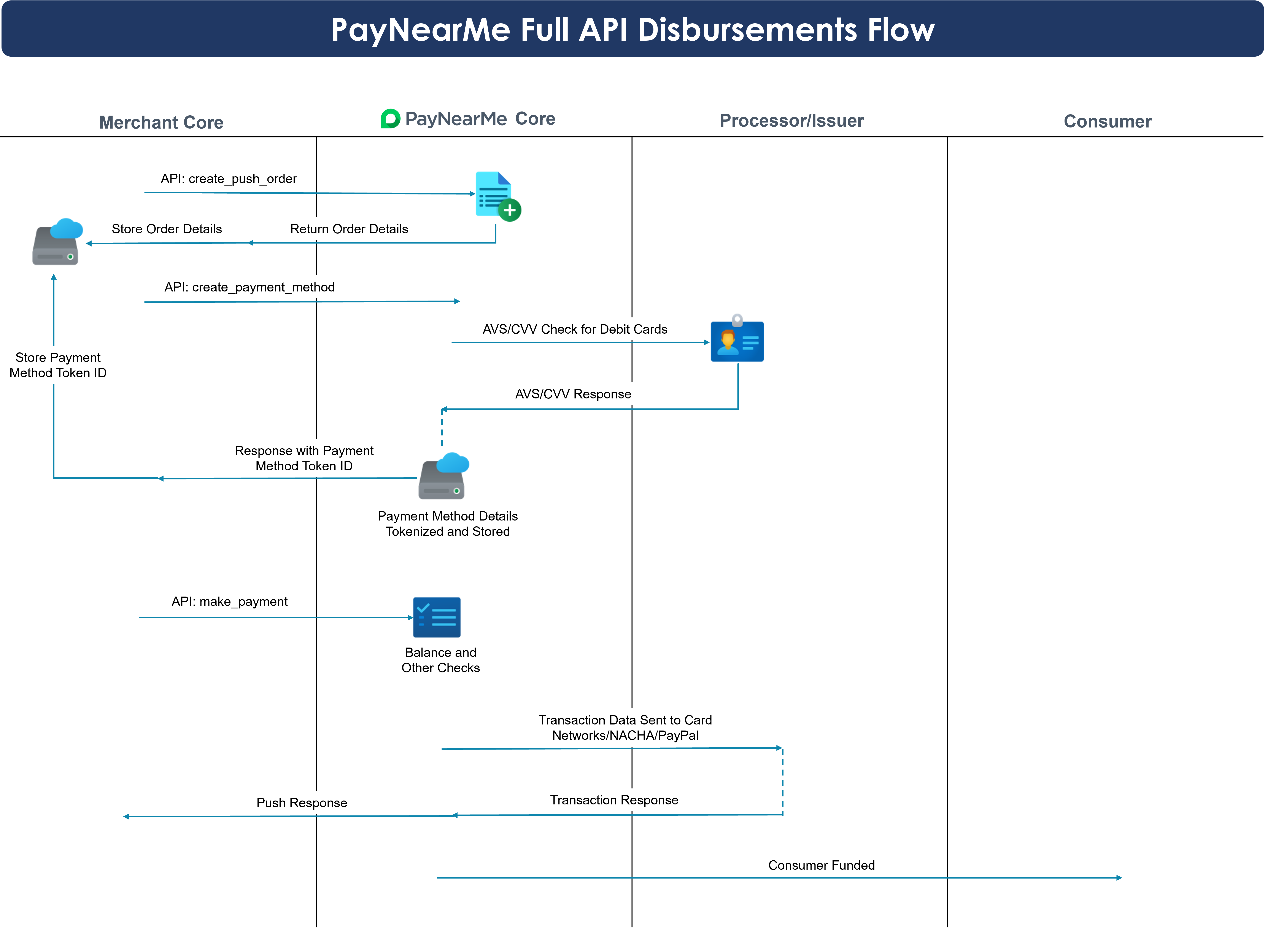1265x952 pixels.
Task: Click the AVS/CVV Check for Debit Cards label
Action: coord(575,329)
